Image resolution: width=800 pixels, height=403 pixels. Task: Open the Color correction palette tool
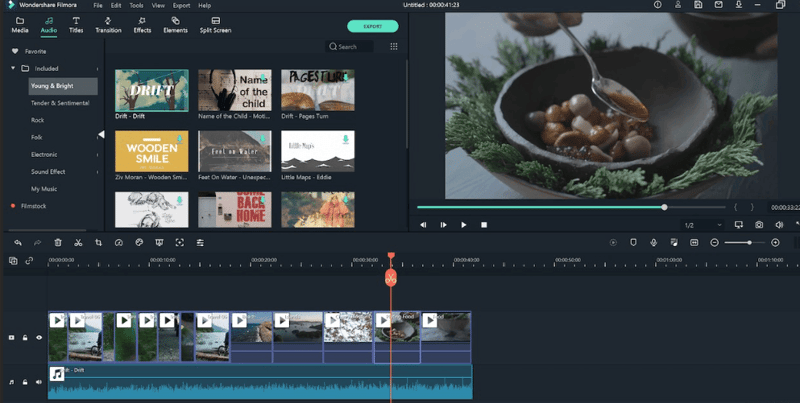tap(139, 242)
